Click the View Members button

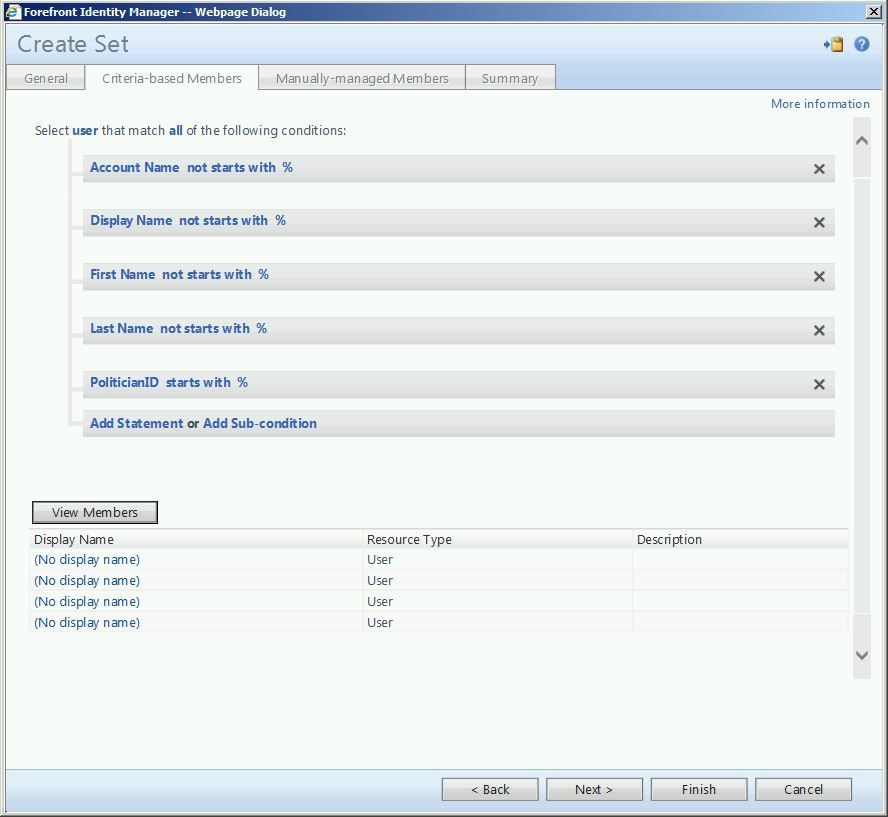click(95, 512)
